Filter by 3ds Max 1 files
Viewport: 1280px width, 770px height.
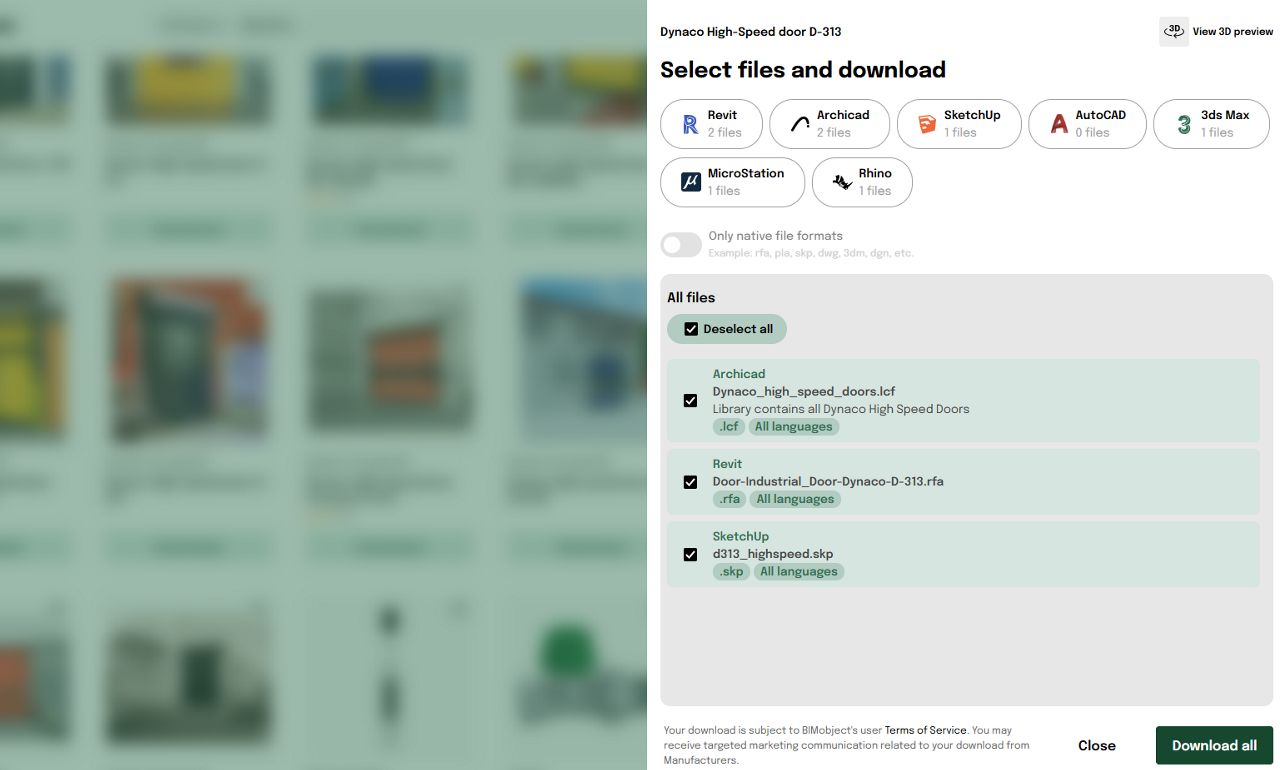[x=1211, y=124]
